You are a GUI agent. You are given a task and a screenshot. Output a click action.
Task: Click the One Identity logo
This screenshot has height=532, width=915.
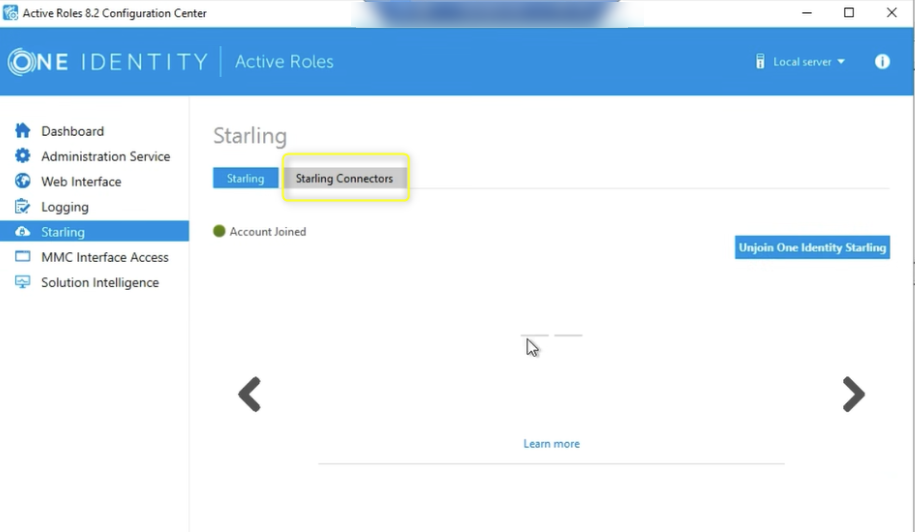tap(108, 62)
